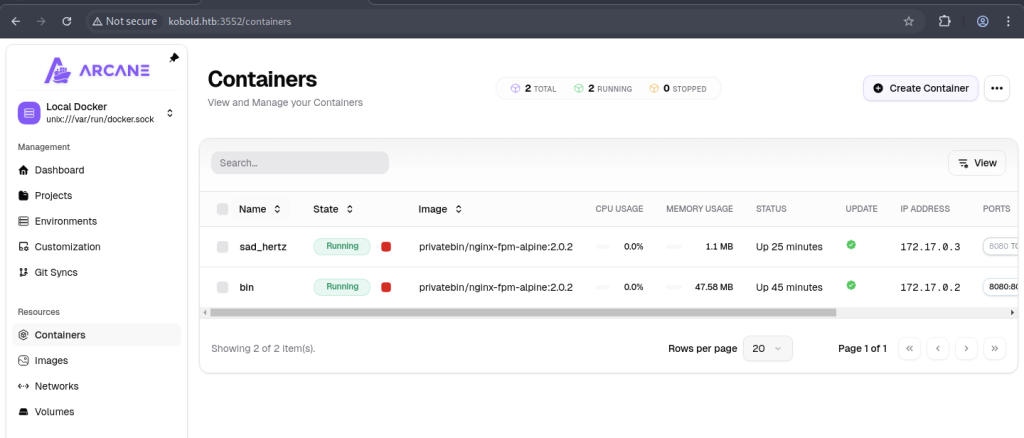Click IP address 172.17.0.2

930,288
